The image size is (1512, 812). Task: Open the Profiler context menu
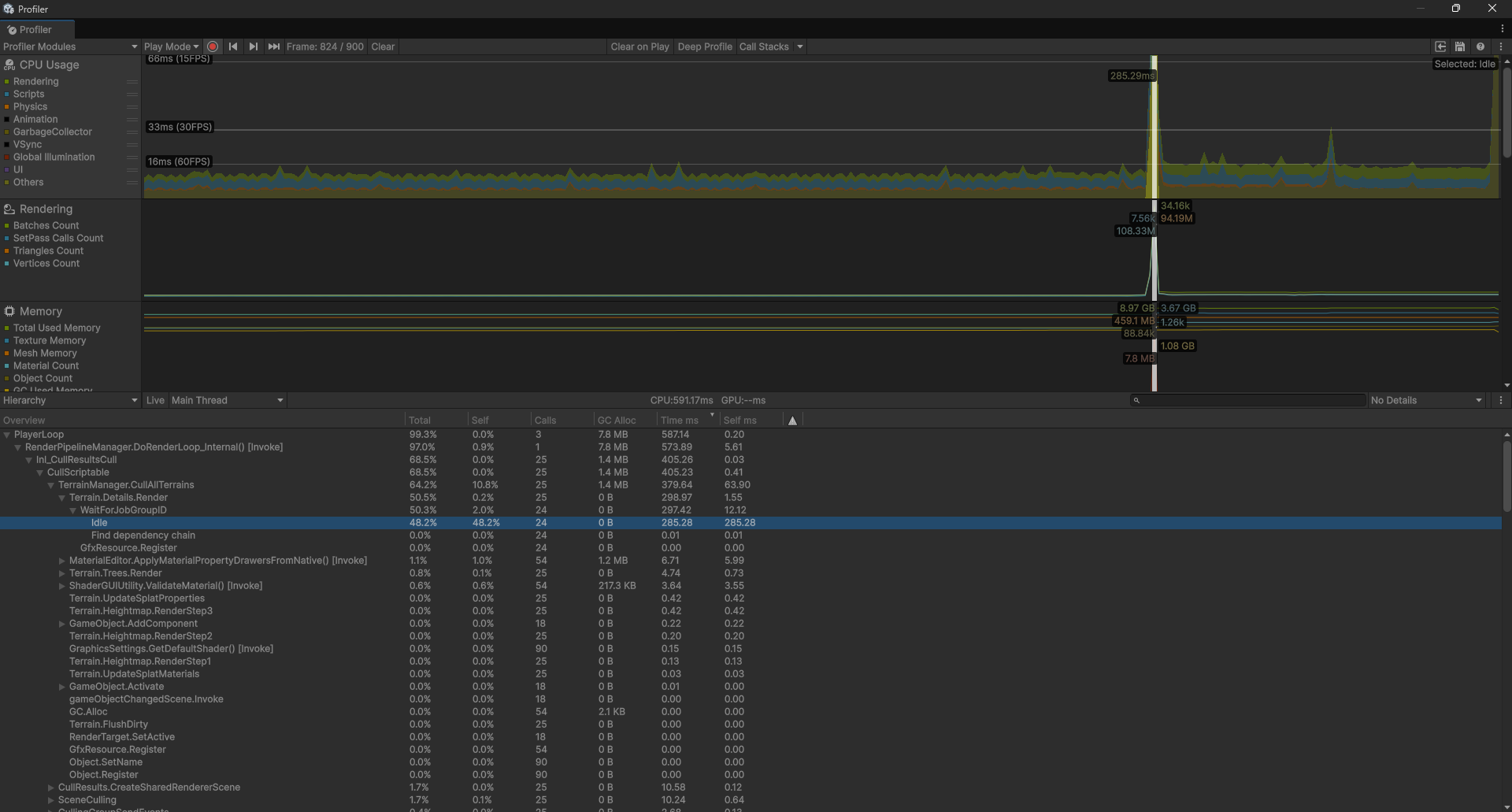pos(1501,46)
